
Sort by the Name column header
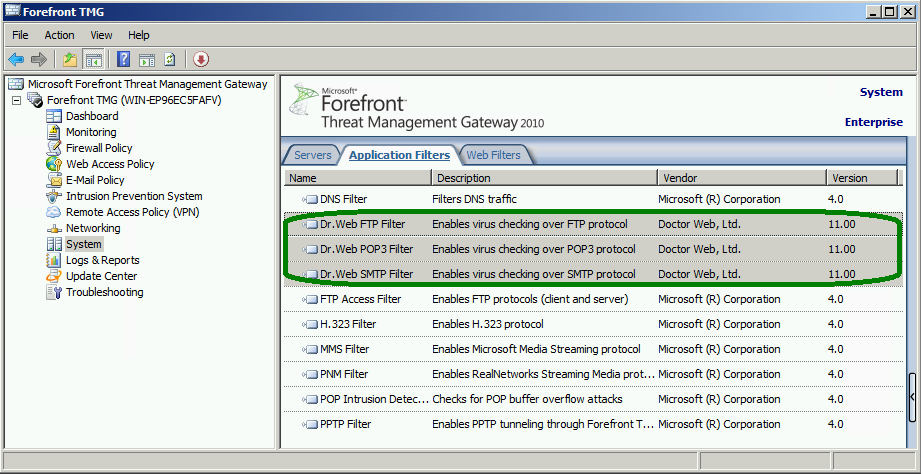tap(358, 178)
